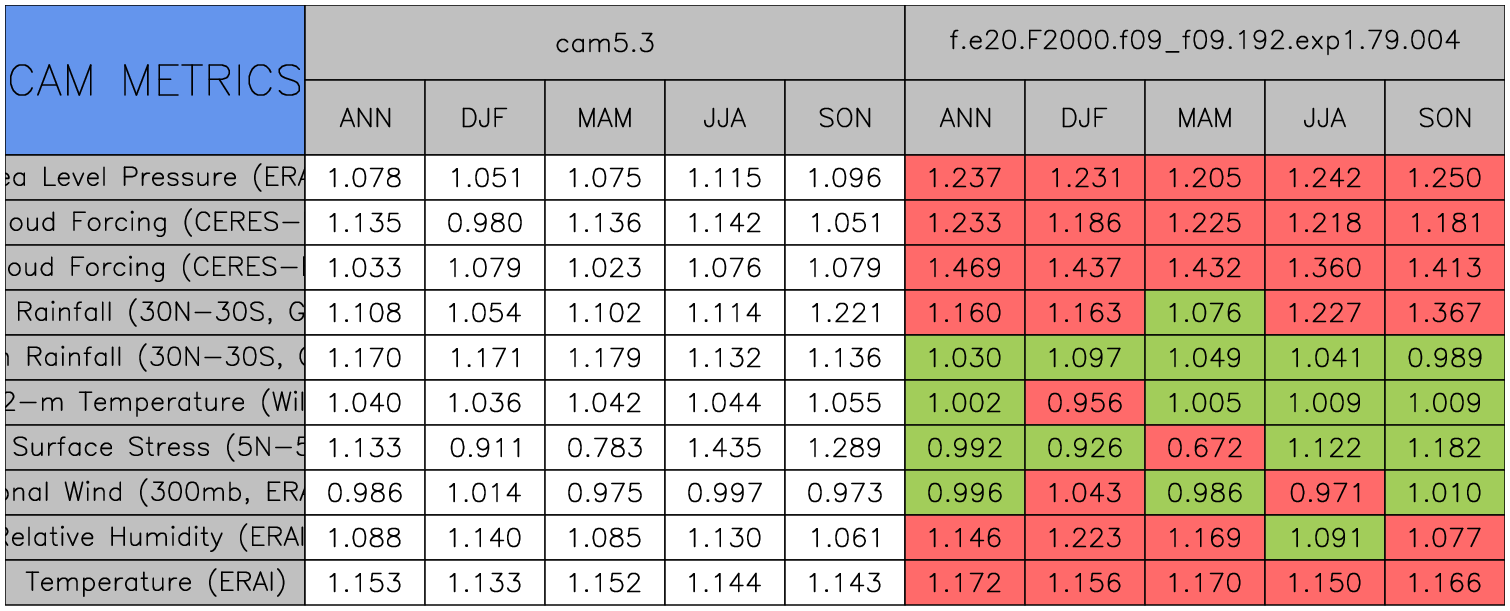Select the DJF column header under cam5.3

point(485,118)
